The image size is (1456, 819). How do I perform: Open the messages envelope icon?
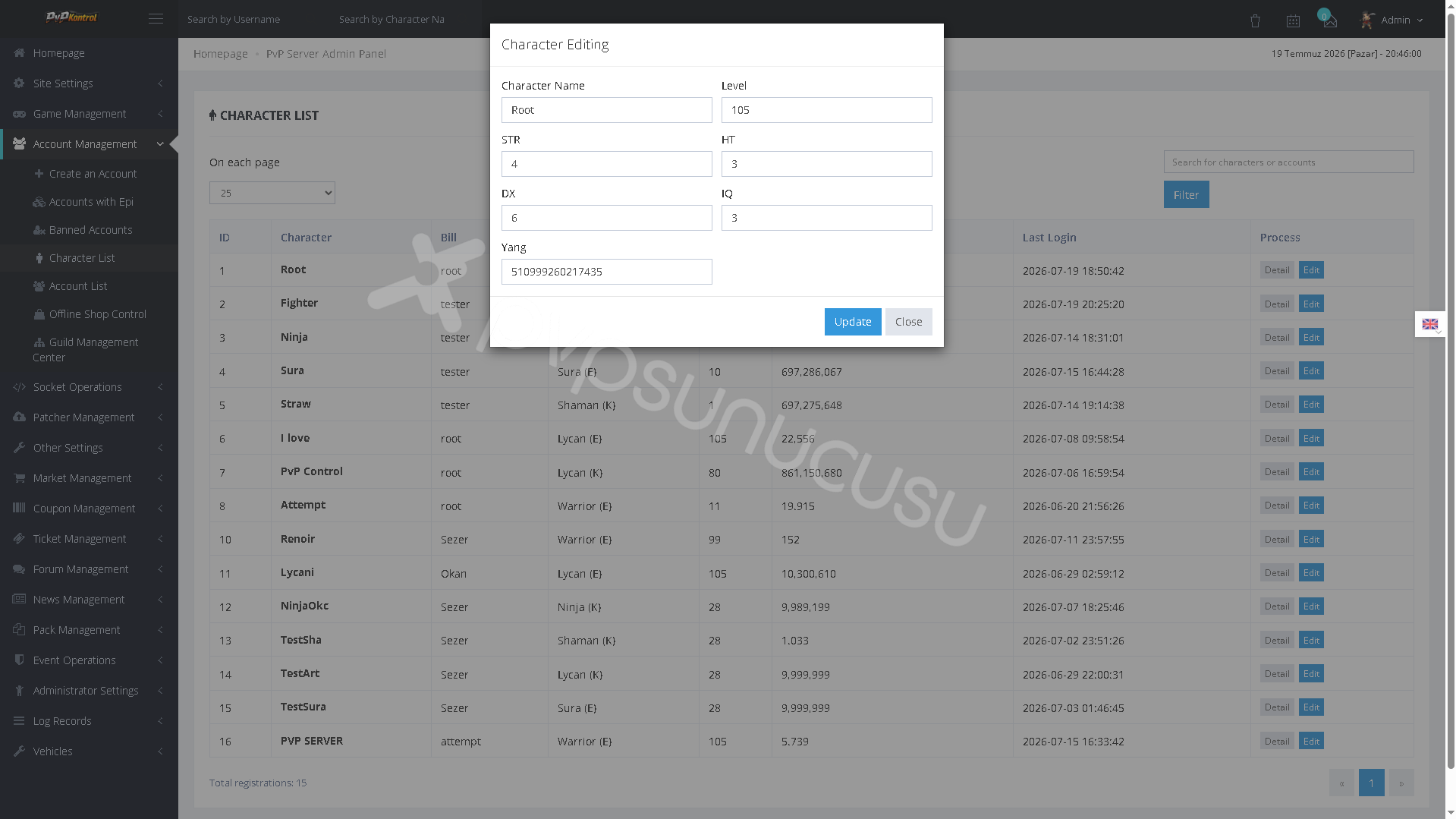[x=1329, y=20]
